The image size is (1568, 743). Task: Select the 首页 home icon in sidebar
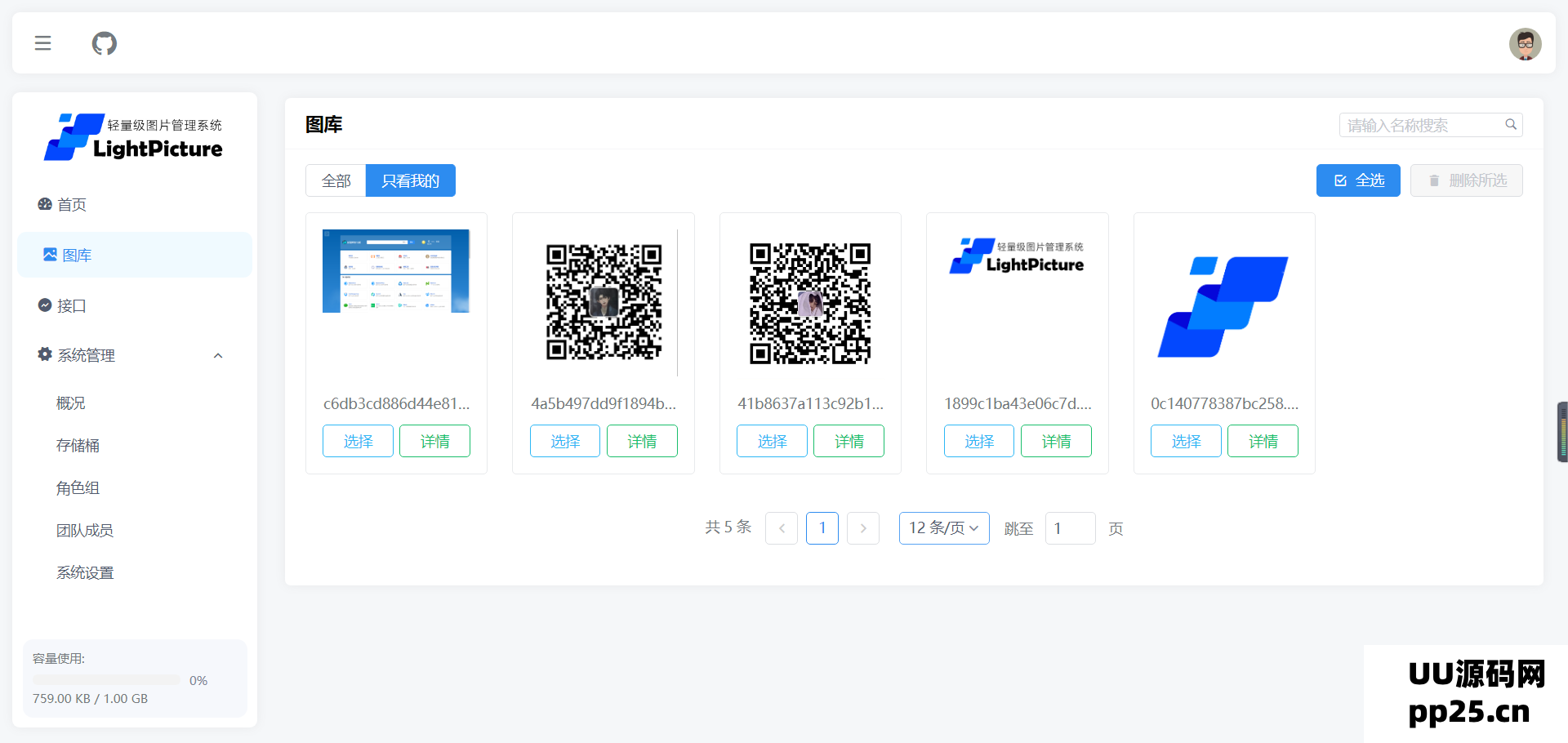tap(45, 204)
